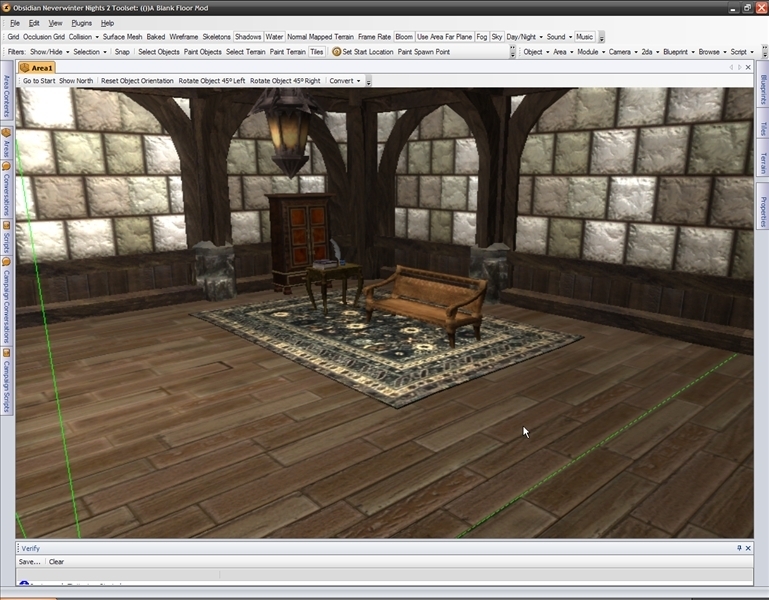Switch to the Area1 tab
Image resolution: width=769 pixels, height=600 pixels.
(x=41, y=67)
